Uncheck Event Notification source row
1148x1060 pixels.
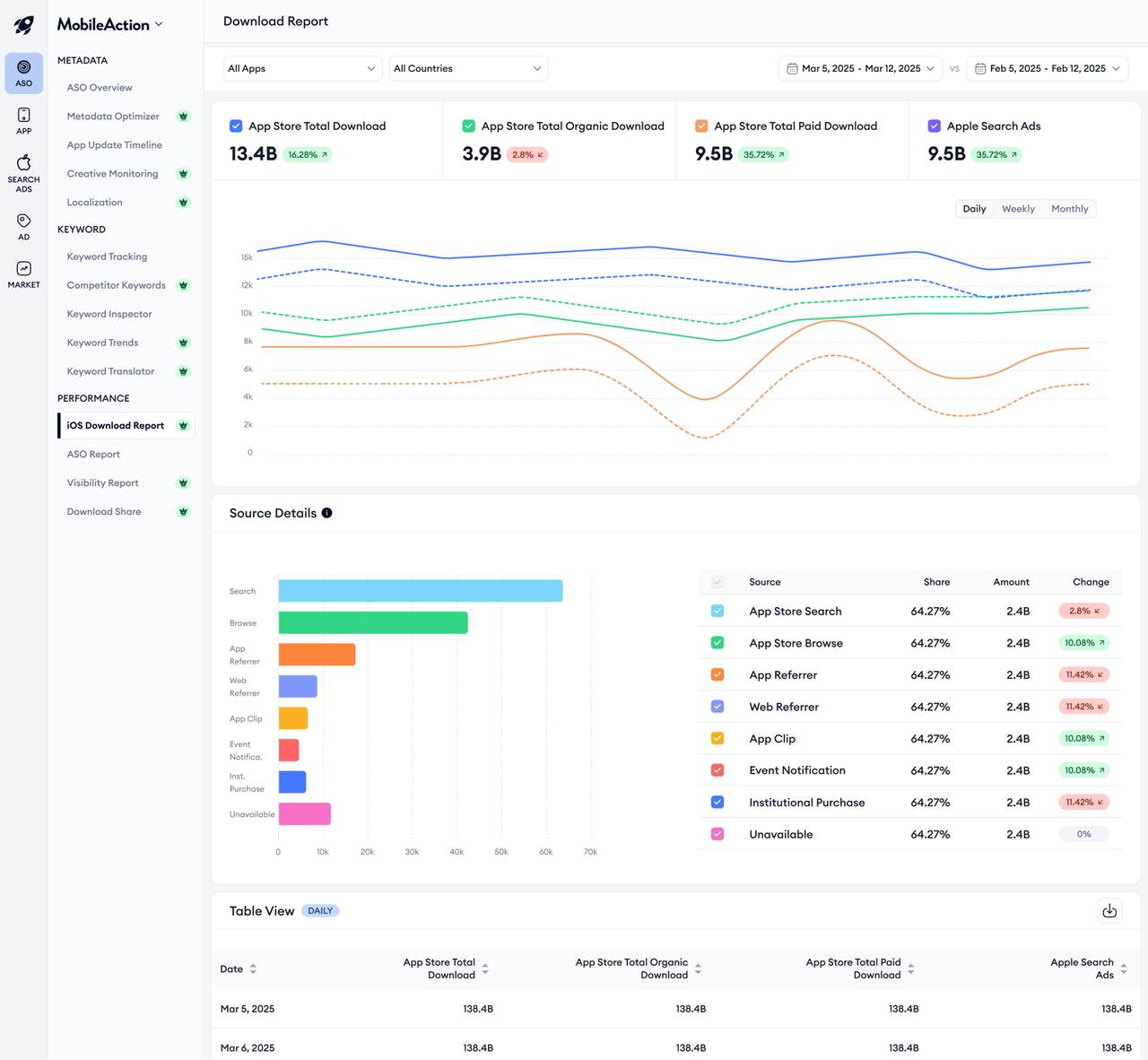[x=717, y=770]
